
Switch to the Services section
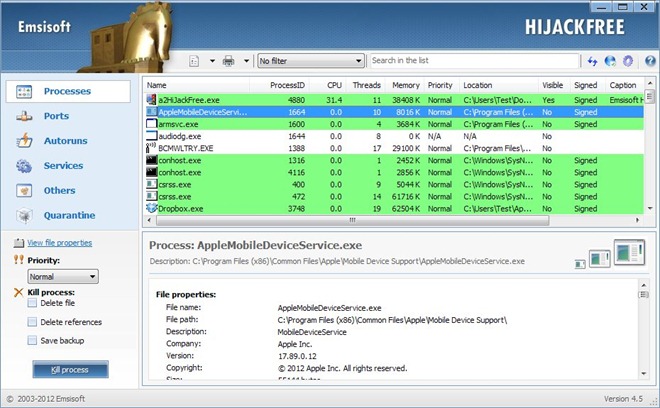point(64,165)
